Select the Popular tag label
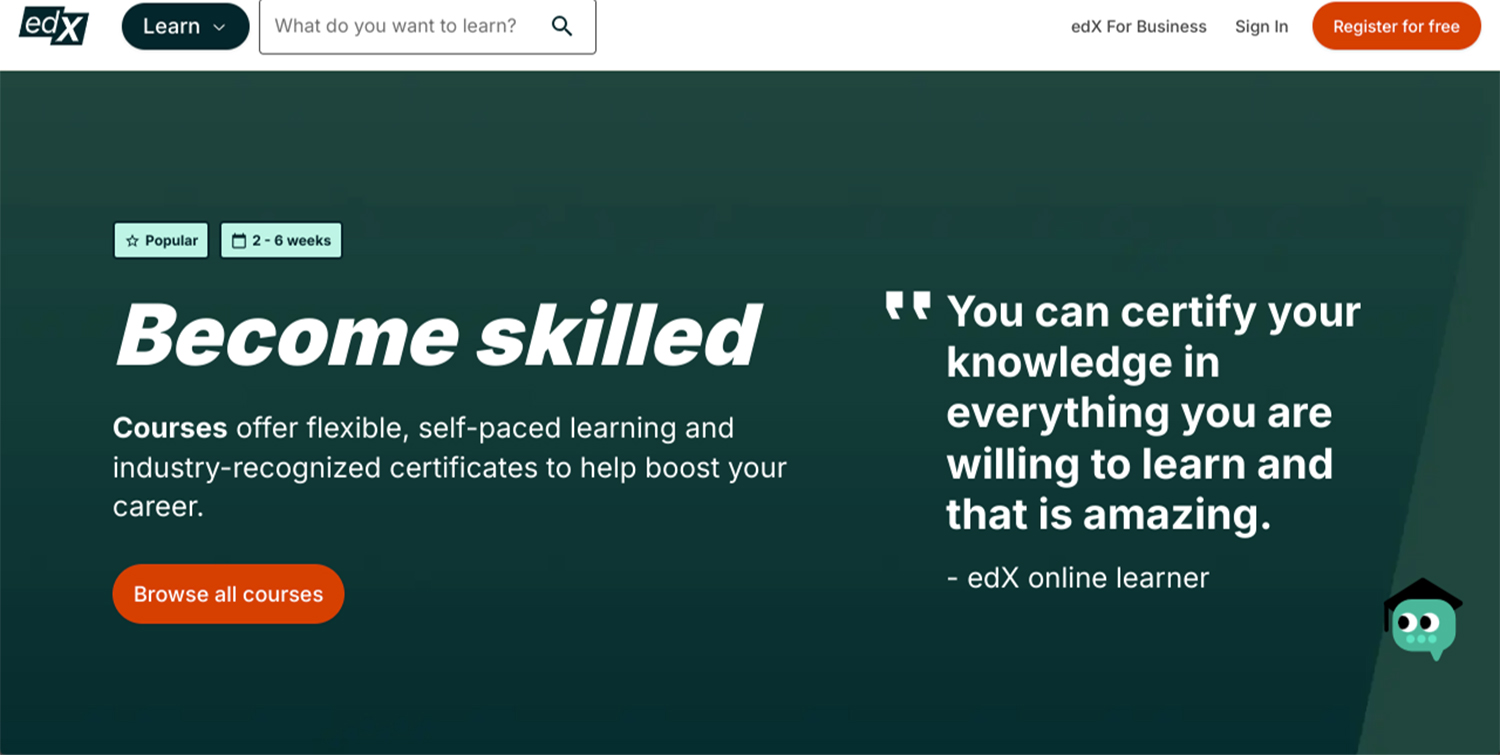Viewport: 1500px width, 755px height. point(161,241)
